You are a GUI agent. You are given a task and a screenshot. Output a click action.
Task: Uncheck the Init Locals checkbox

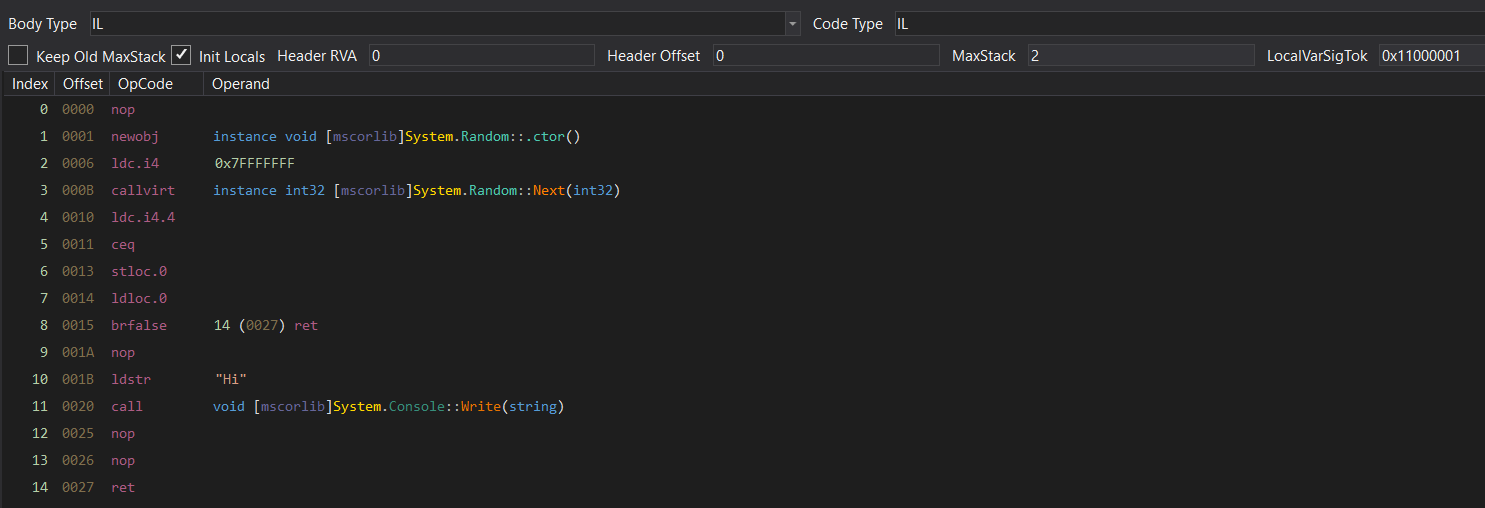point(181,55)
